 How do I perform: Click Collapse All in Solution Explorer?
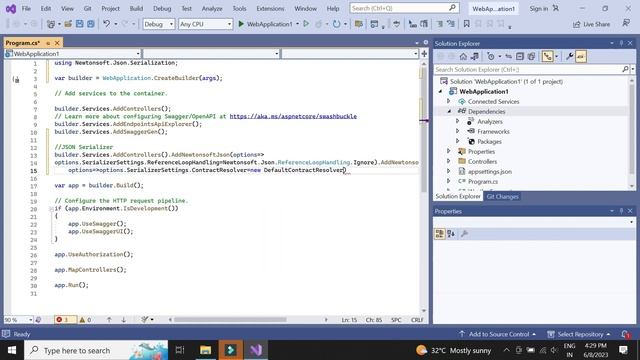(x=520, y=57)
